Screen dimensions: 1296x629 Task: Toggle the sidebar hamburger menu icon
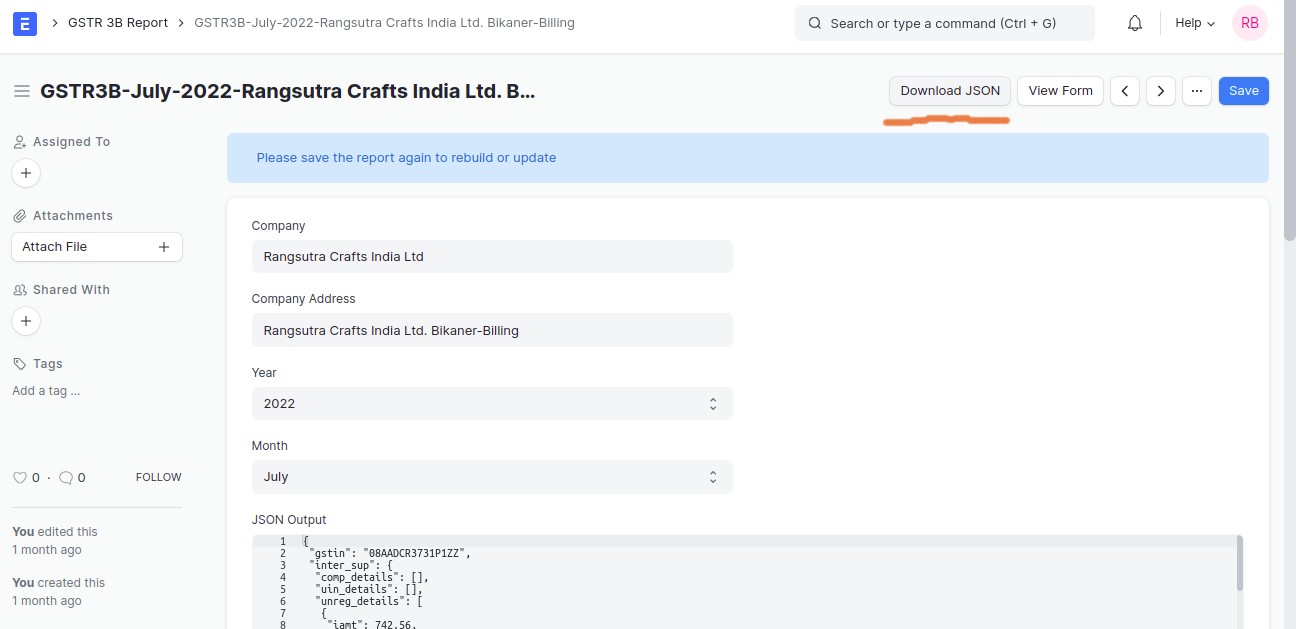[x=21, y=91]
